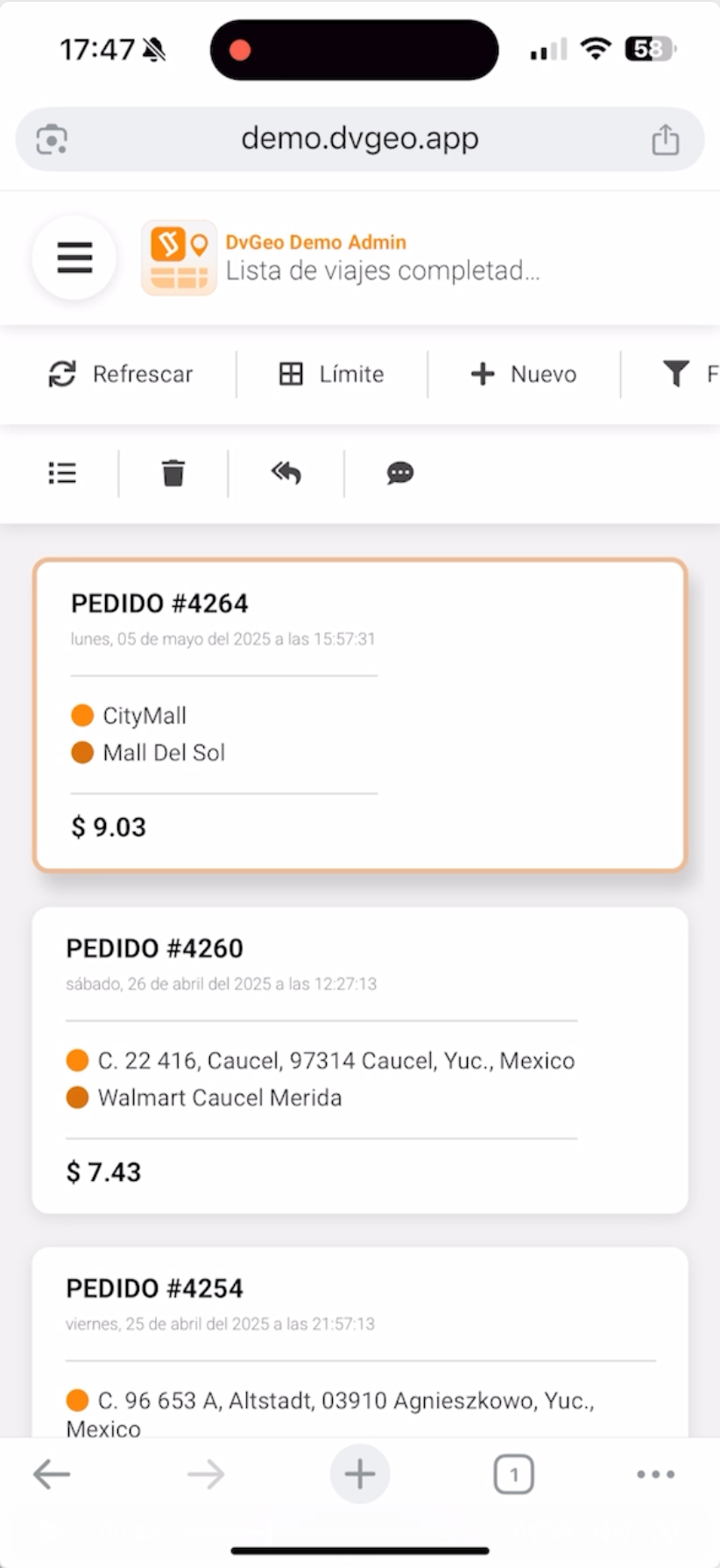Go back with browser back arrow

52,1475
